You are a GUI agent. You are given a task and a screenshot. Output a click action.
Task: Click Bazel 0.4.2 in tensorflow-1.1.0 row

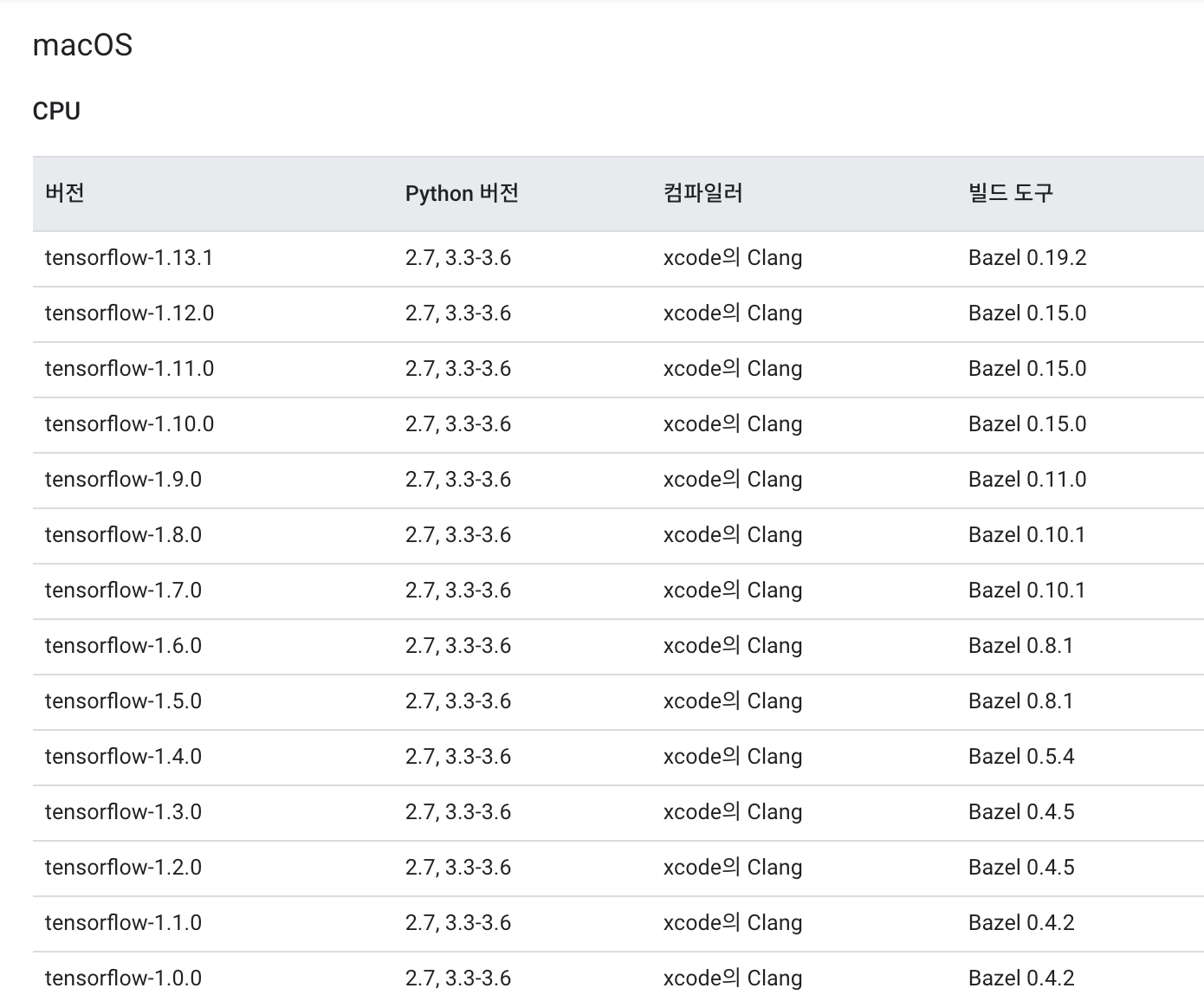pos(1021,923)
